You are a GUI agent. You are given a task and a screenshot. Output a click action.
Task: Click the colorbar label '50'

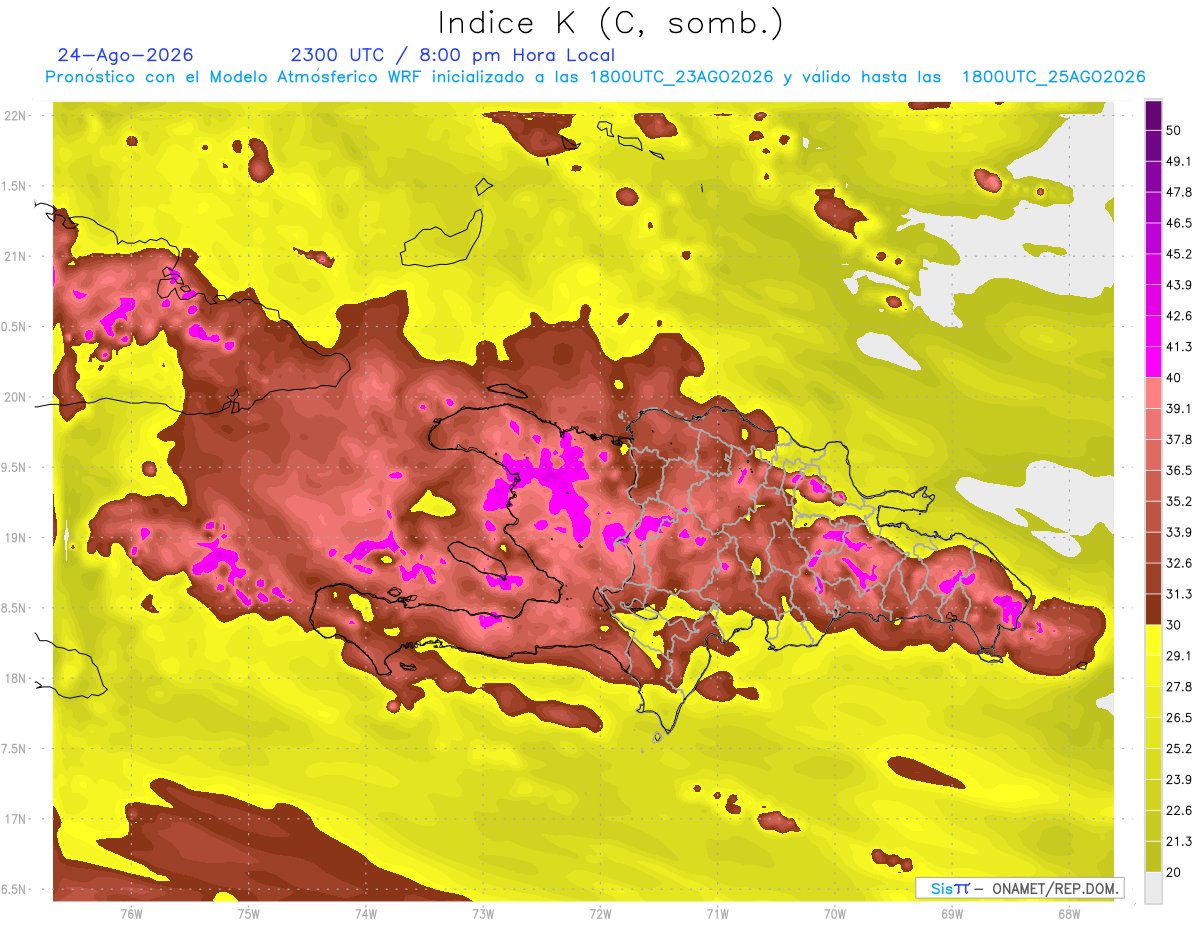pos(1174,131)
